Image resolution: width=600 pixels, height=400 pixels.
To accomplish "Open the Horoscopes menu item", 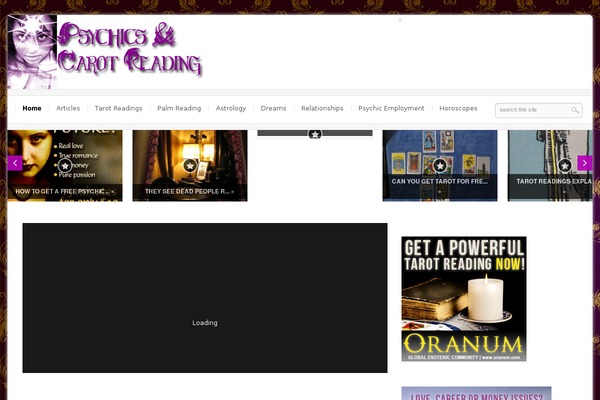I will tap(458, 108).
